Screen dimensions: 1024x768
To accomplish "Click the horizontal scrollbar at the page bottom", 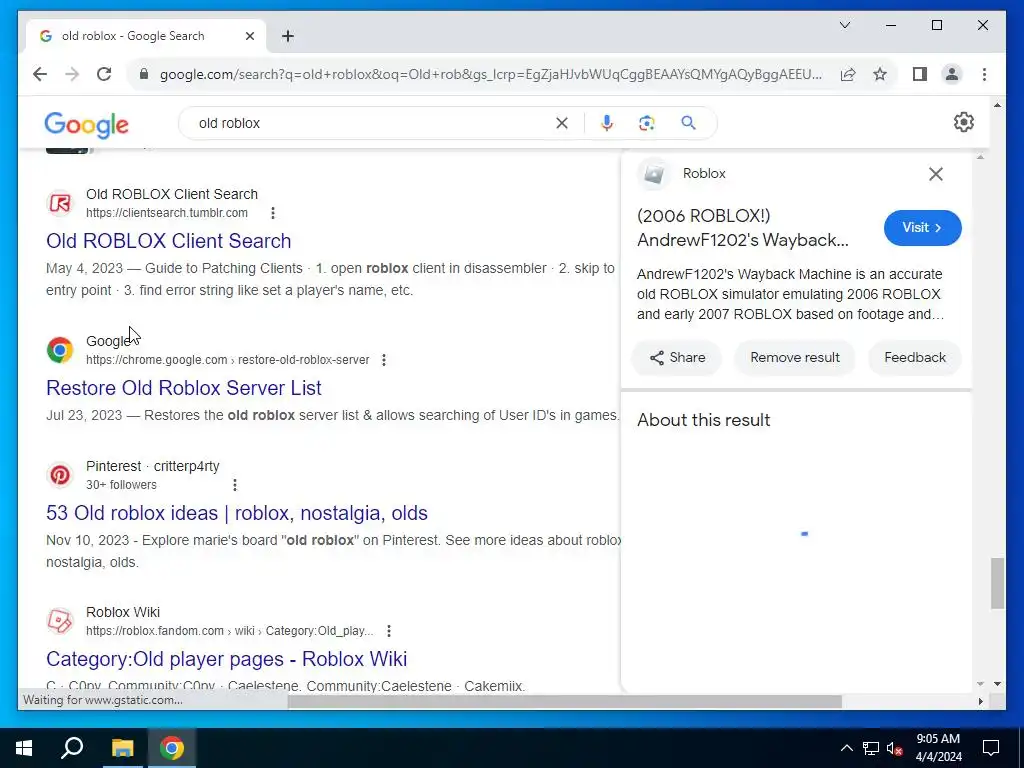I will 564,701.
